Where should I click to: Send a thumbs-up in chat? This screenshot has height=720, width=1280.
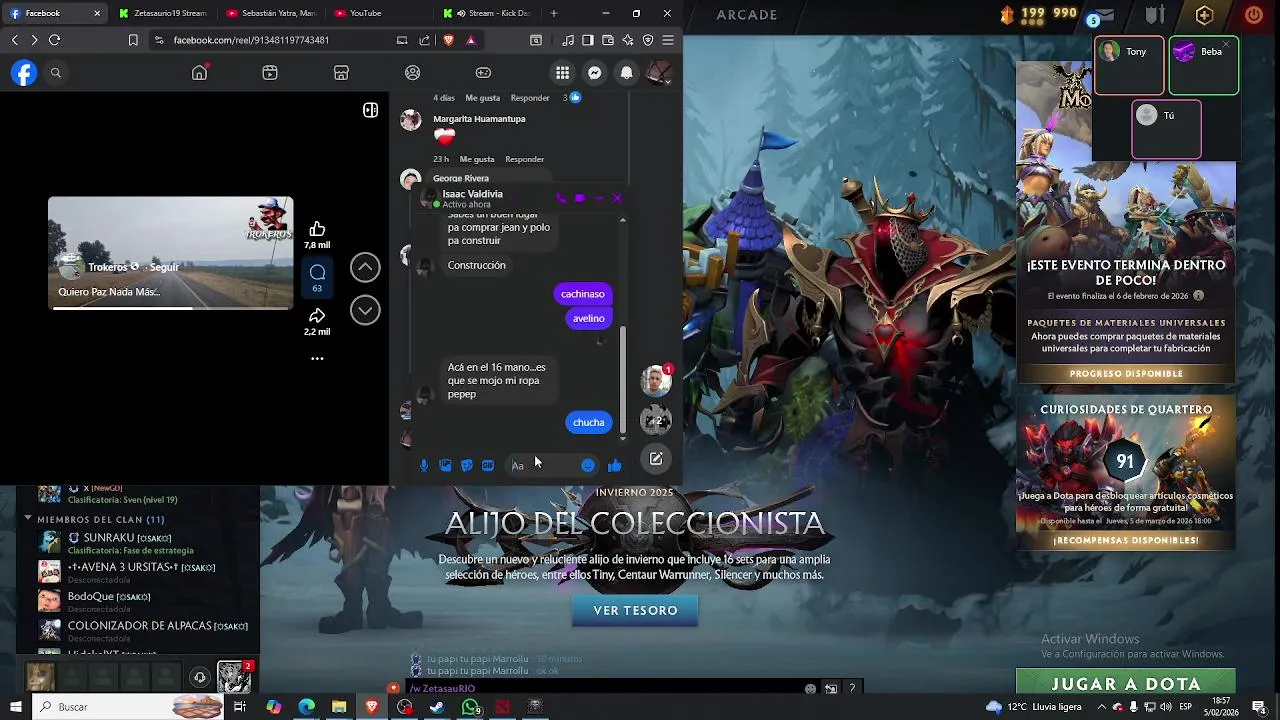(614, 465)
